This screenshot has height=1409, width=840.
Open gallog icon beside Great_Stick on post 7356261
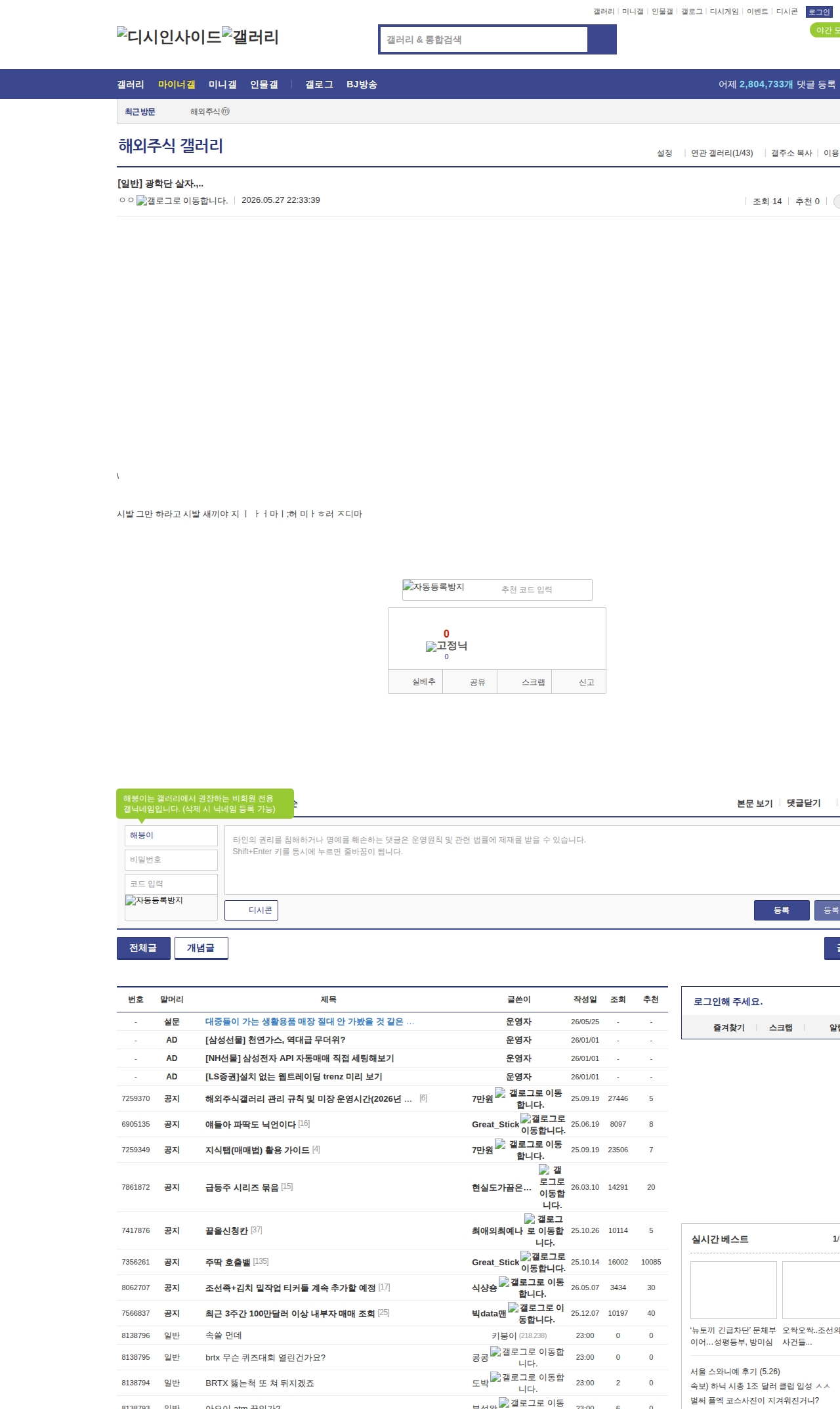tap(543, 1262)
